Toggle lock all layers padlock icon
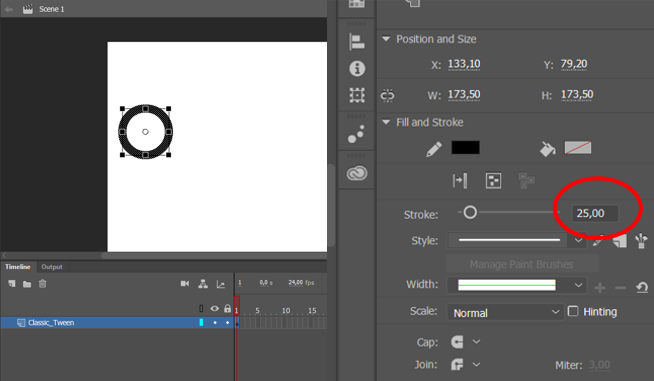Screen dimensions: 654x381 point(227,308)
